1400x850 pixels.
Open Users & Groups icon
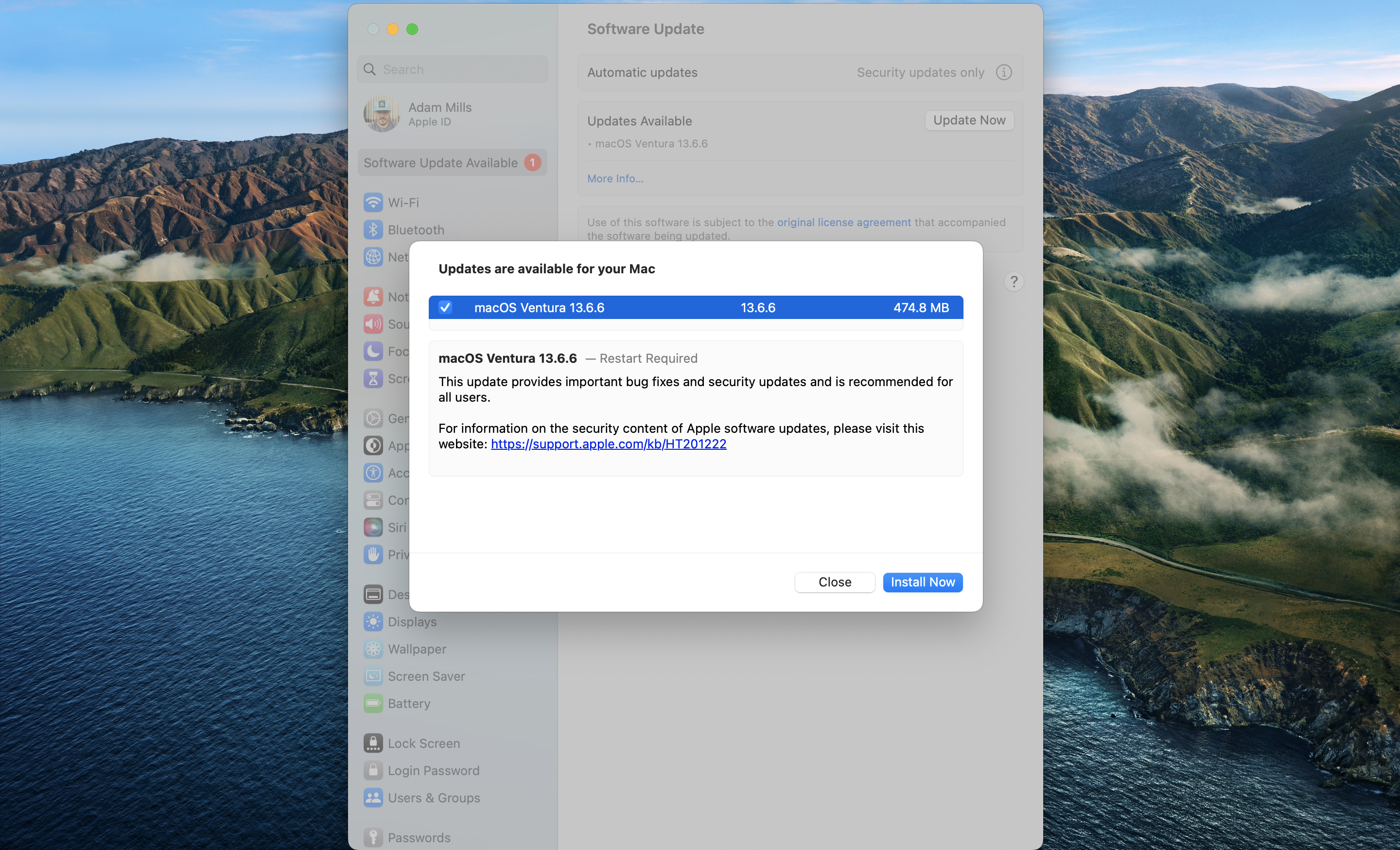[373, 798]
